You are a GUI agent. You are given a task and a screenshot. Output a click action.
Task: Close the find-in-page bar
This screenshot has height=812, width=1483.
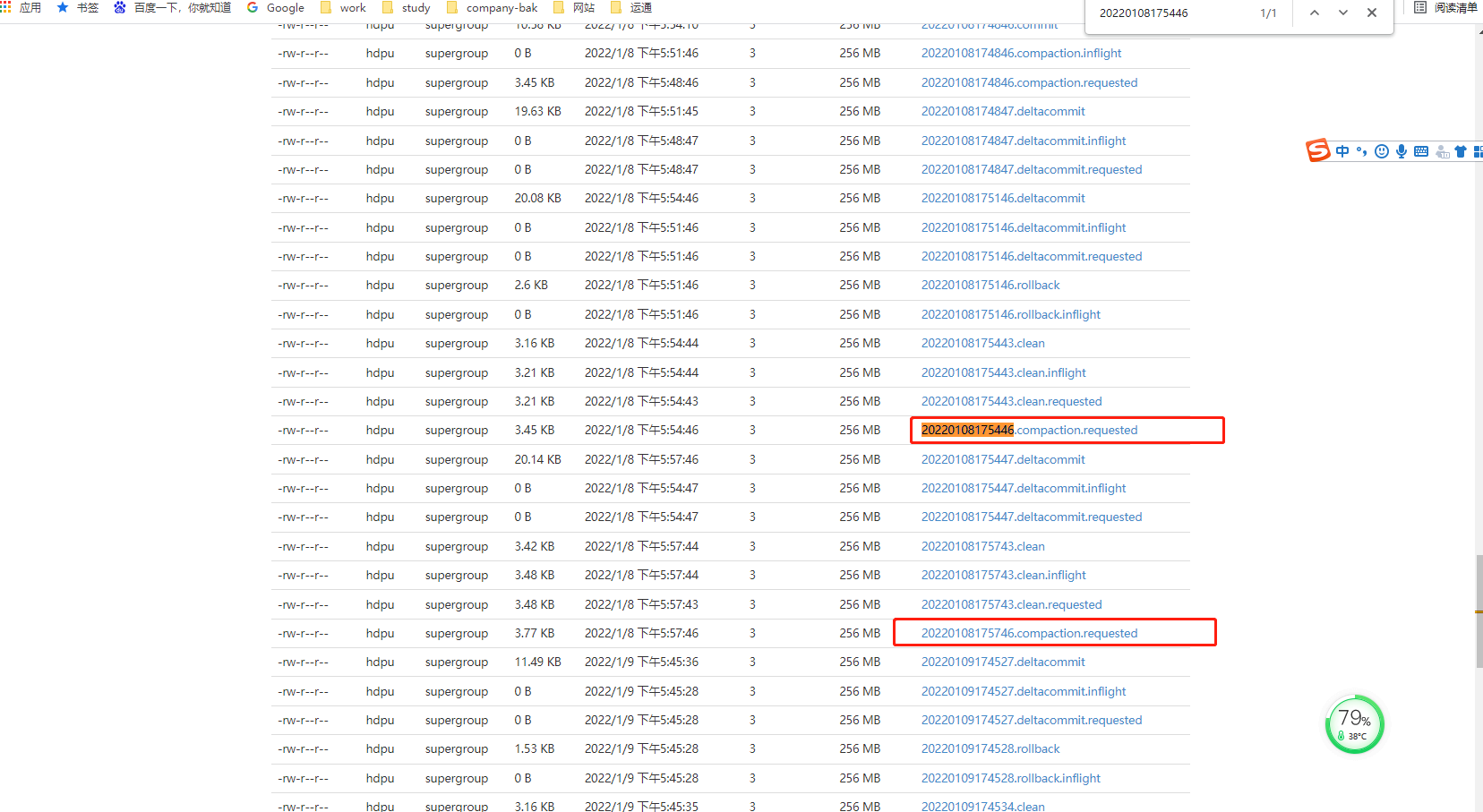point(1372,13)
